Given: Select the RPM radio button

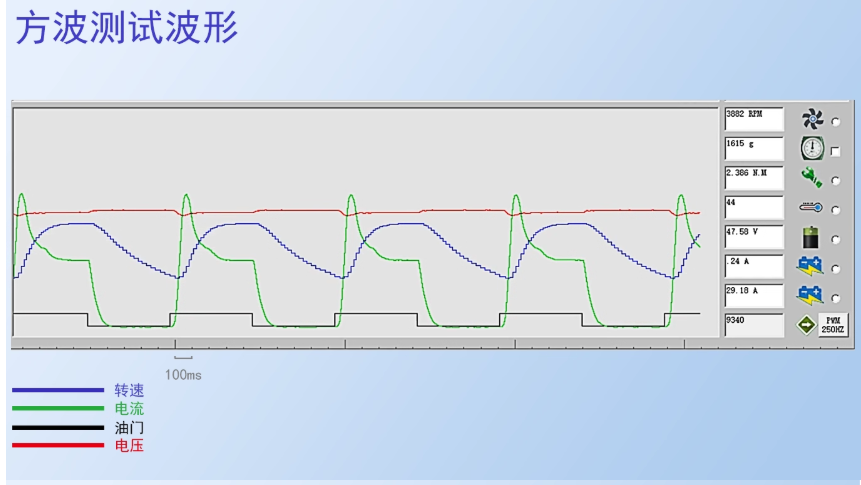Looking at the screenshot, I should pyautogui.click(x=836, y=122).
